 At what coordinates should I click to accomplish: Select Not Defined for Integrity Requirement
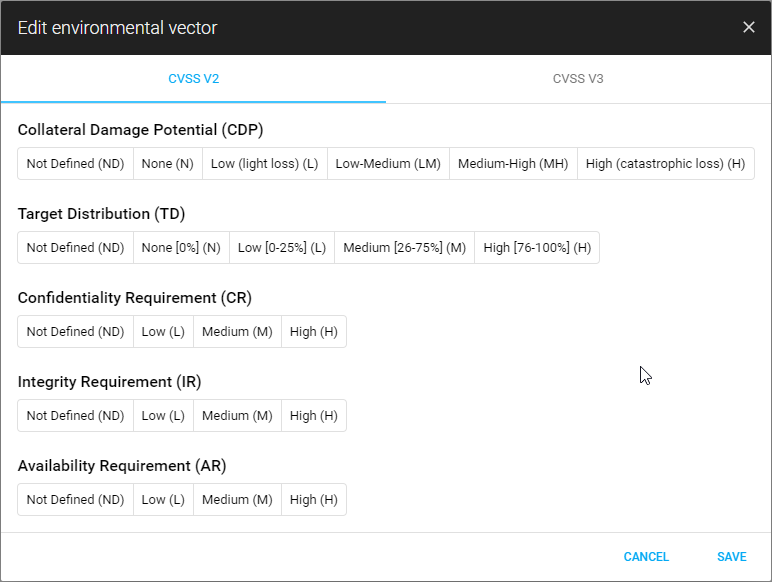(x=76, y=416)
